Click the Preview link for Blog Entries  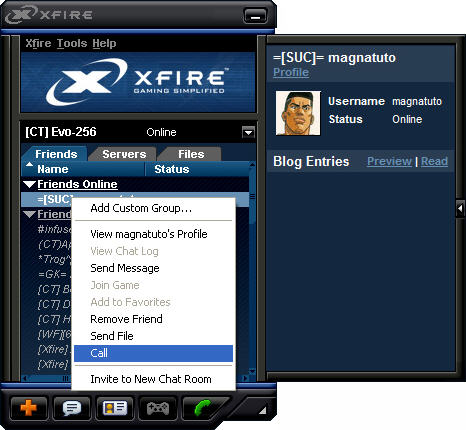[x=389, y=161]
